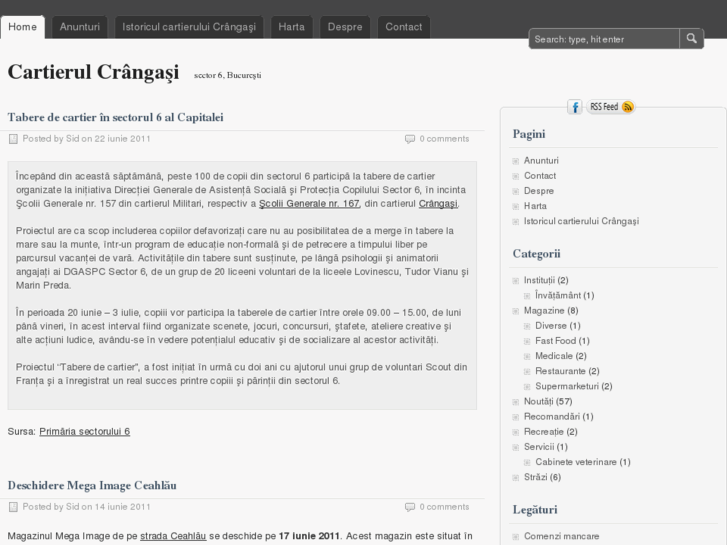Click the search magnifier icon button
The image size is (727, 545).
691,38
